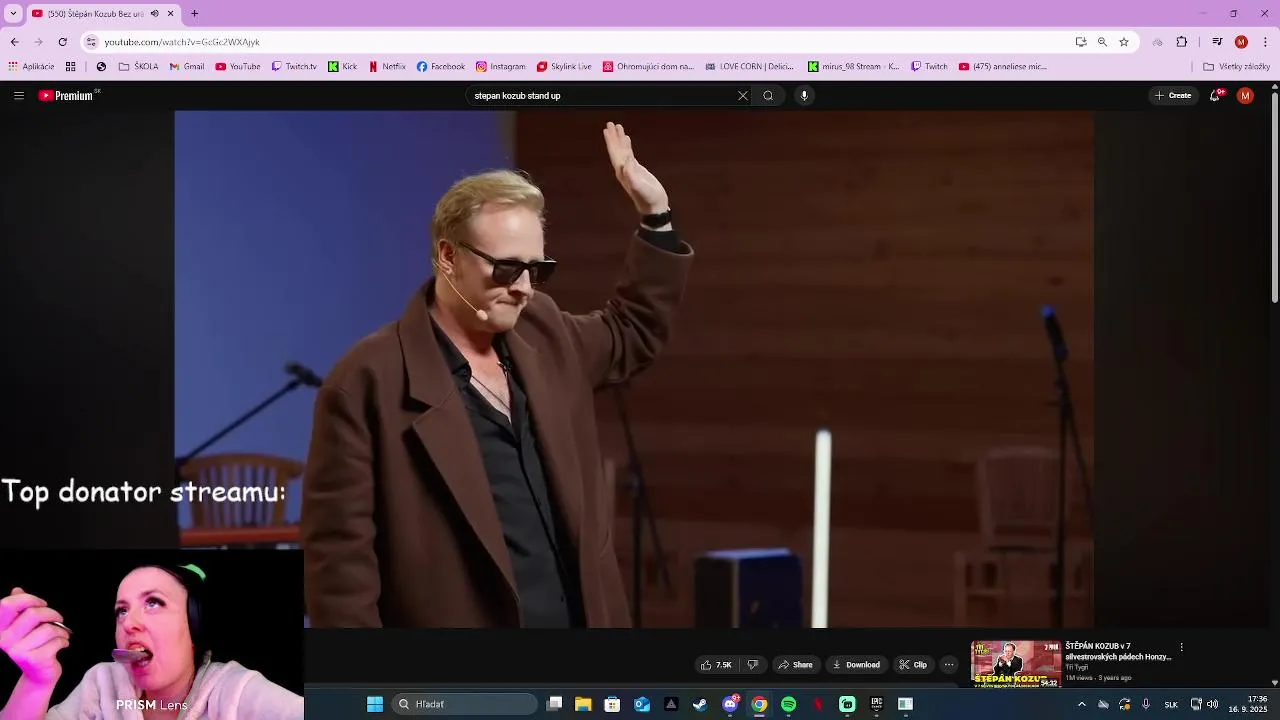Open the Netflix bookmark

pos(387,67)
